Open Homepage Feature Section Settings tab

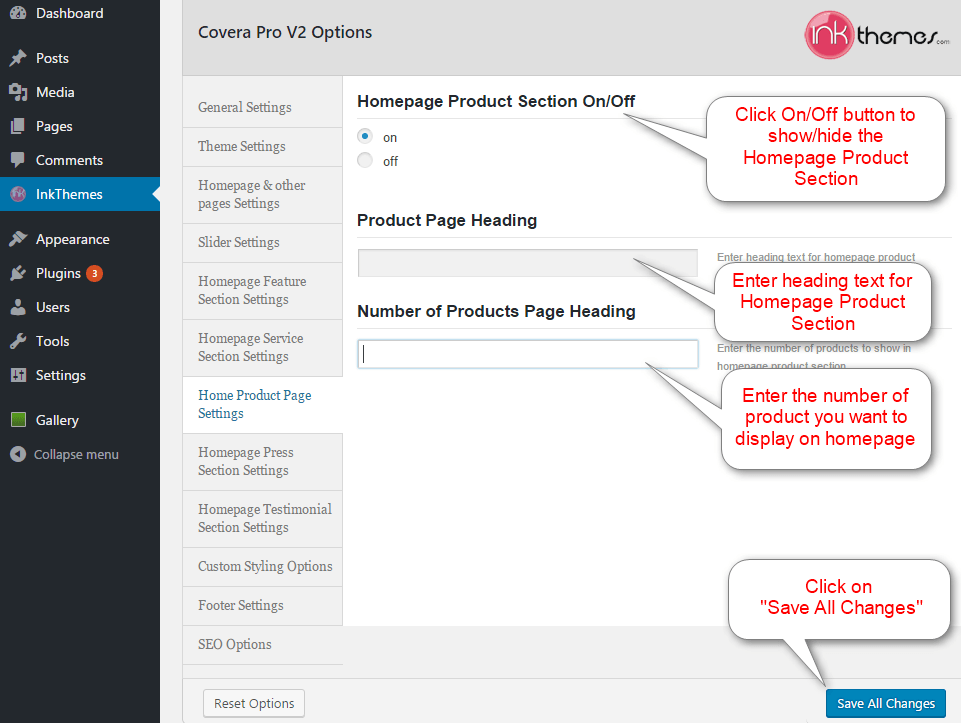(x=262, y=290)
